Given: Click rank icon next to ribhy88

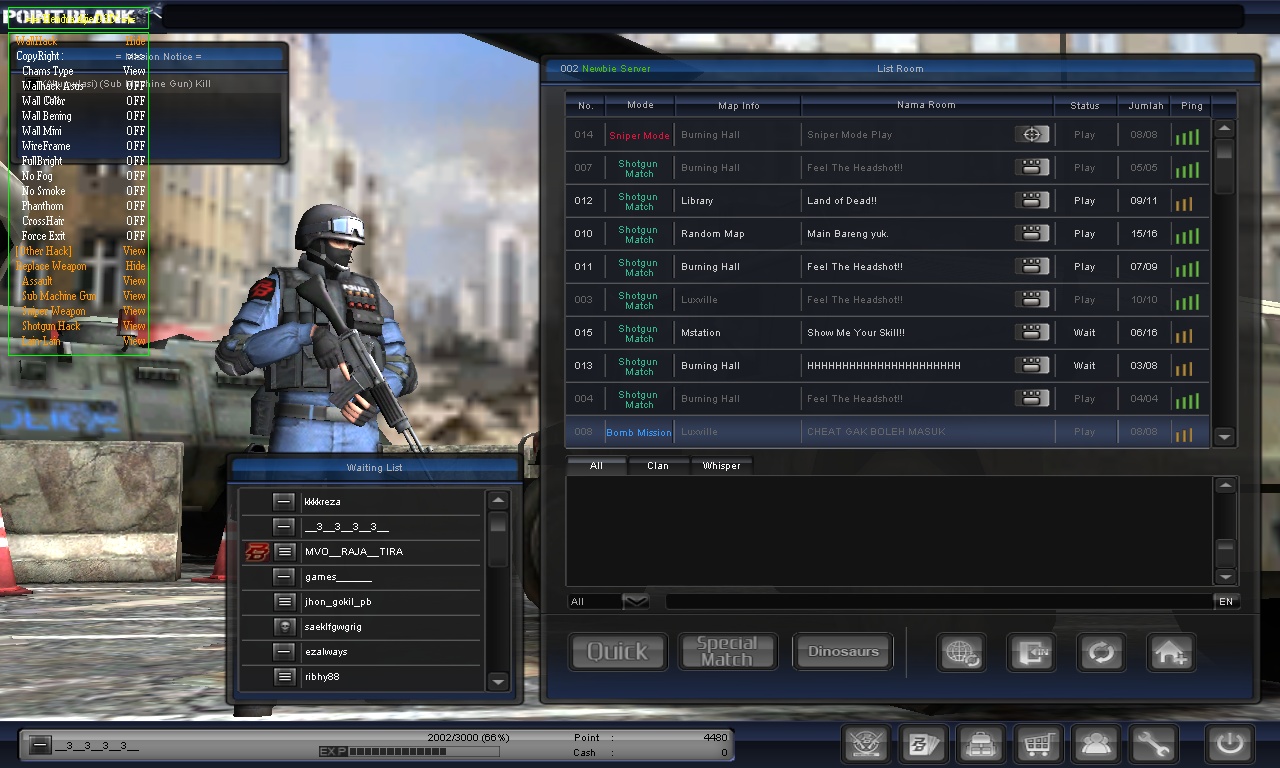Looking at the screenshot, I should [284, 676].
